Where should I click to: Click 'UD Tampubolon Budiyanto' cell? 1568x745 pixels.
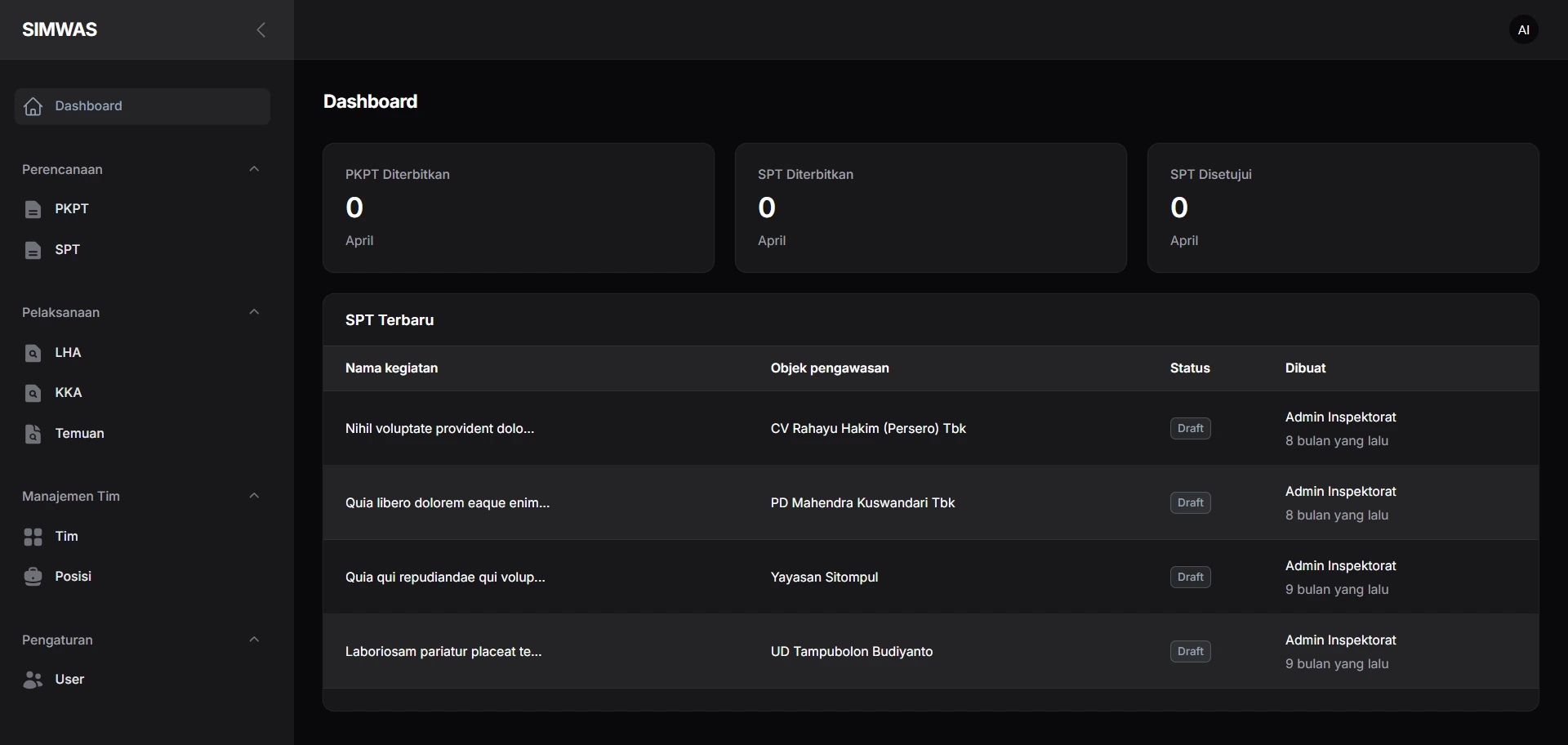pos(851,652)
